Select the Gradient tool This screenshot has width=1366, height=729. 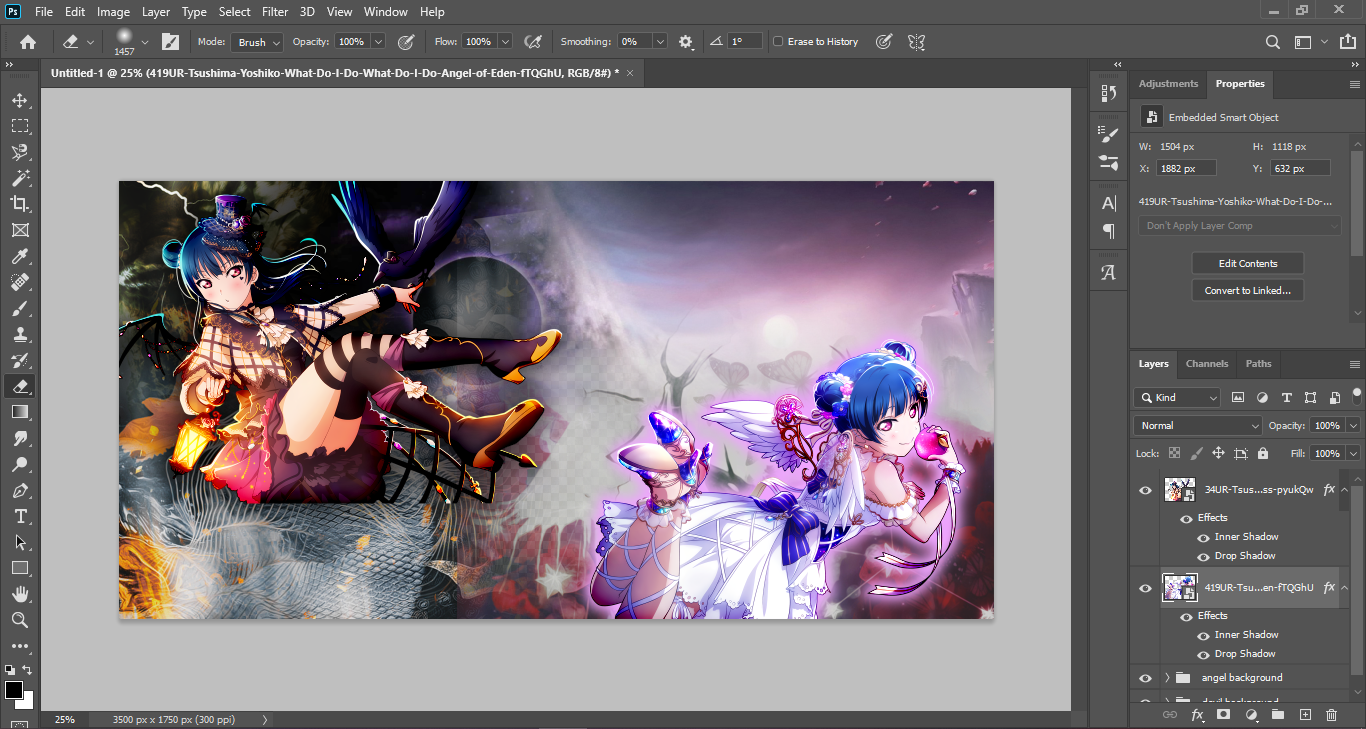click(x=20, y=412)
